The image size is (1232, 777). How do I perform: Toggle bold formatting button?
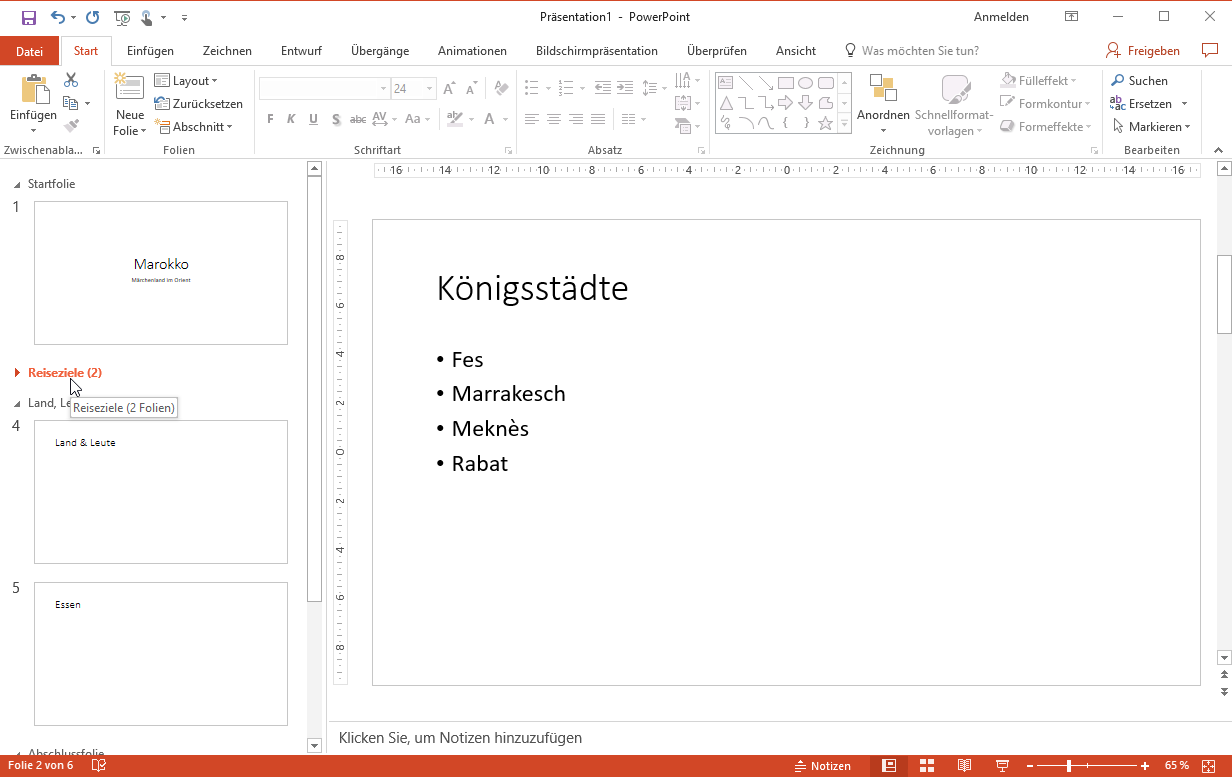tap(270, 119)
